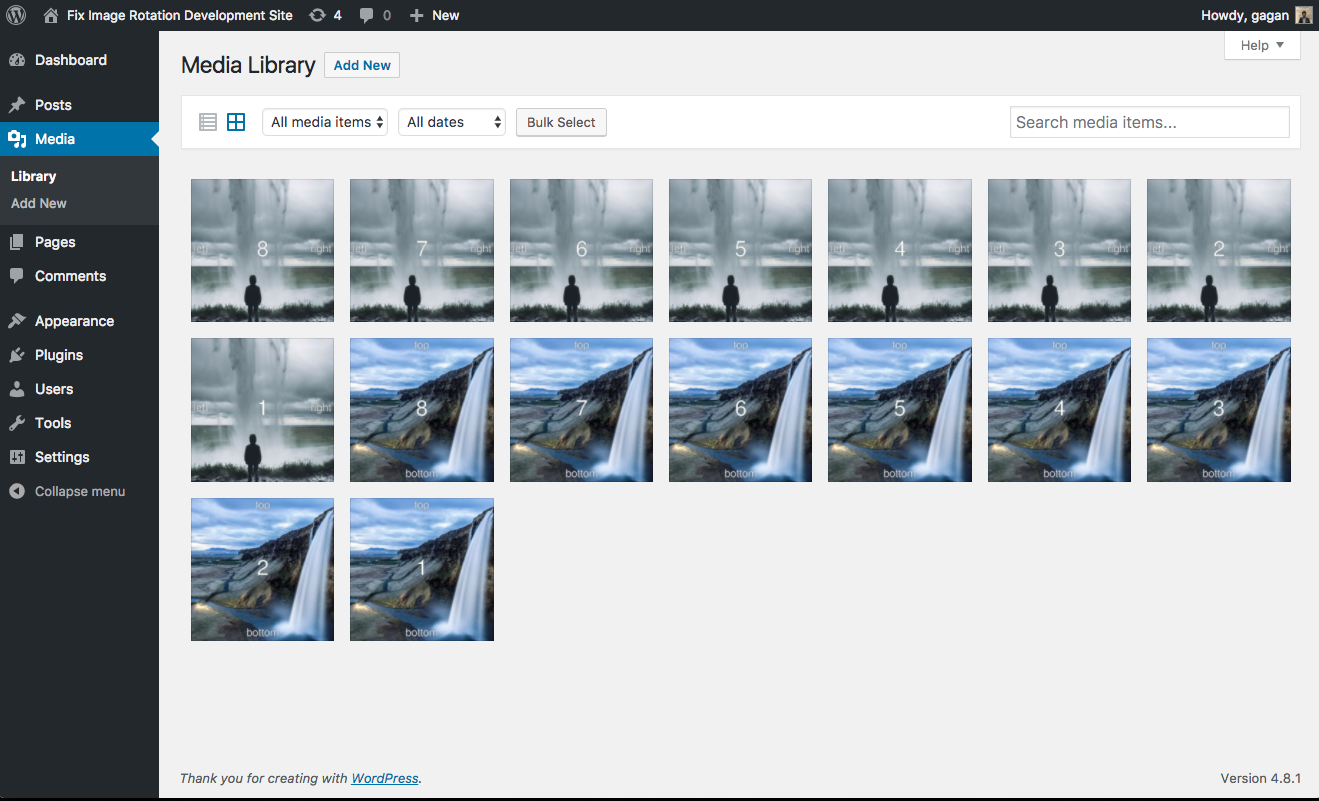Click the plus icon next to New
Image resolution: width=1319 pixels, height=801 pixels.
pos(417,15)
